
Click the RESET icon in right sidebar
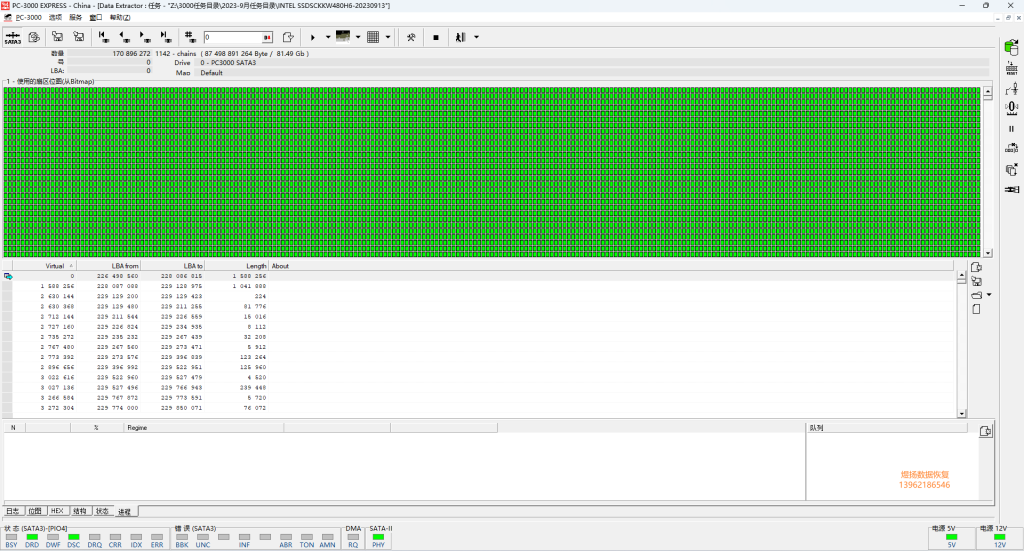pos(1012,68)
